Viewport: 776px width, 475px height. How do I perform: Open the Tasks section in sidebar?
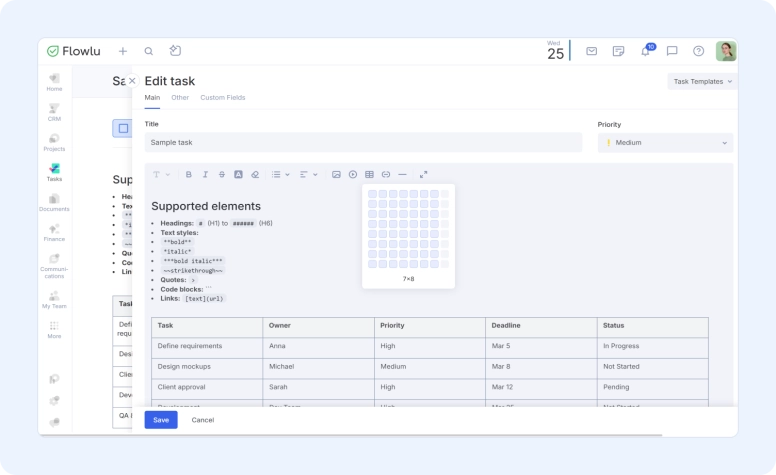(54, 172)
